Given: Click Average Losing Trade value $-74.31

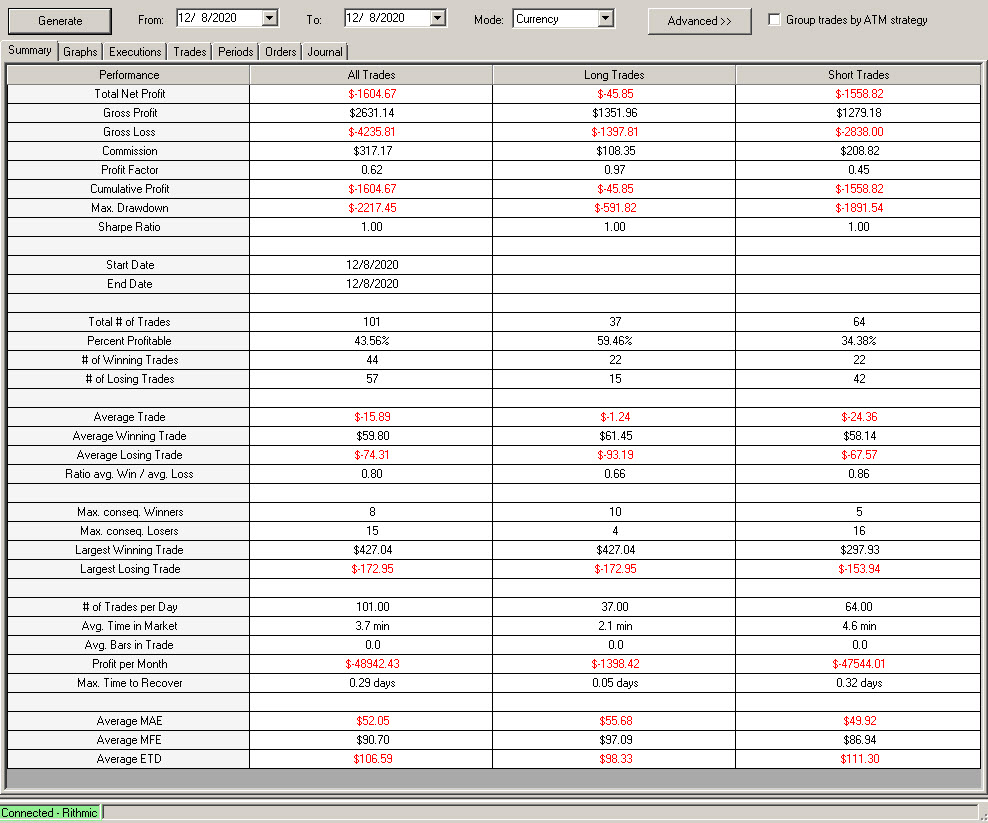Looking at the screenshot, I should point(372,455).
